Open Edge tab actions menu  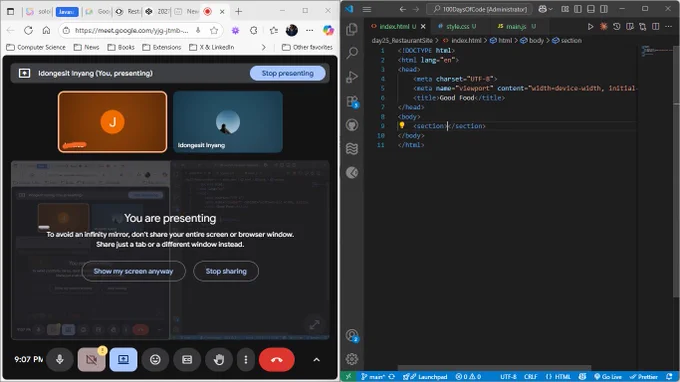point(11,12)
